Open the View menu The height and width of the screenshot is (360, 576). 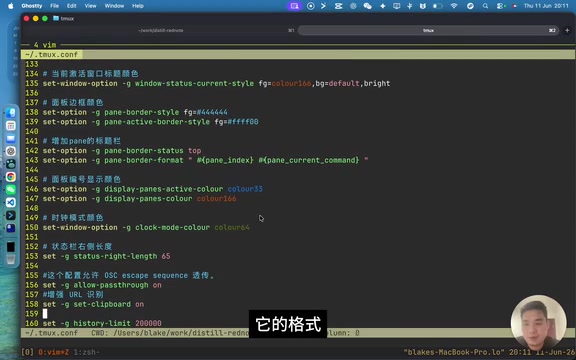pyautogui.click(x=90, y=6)
